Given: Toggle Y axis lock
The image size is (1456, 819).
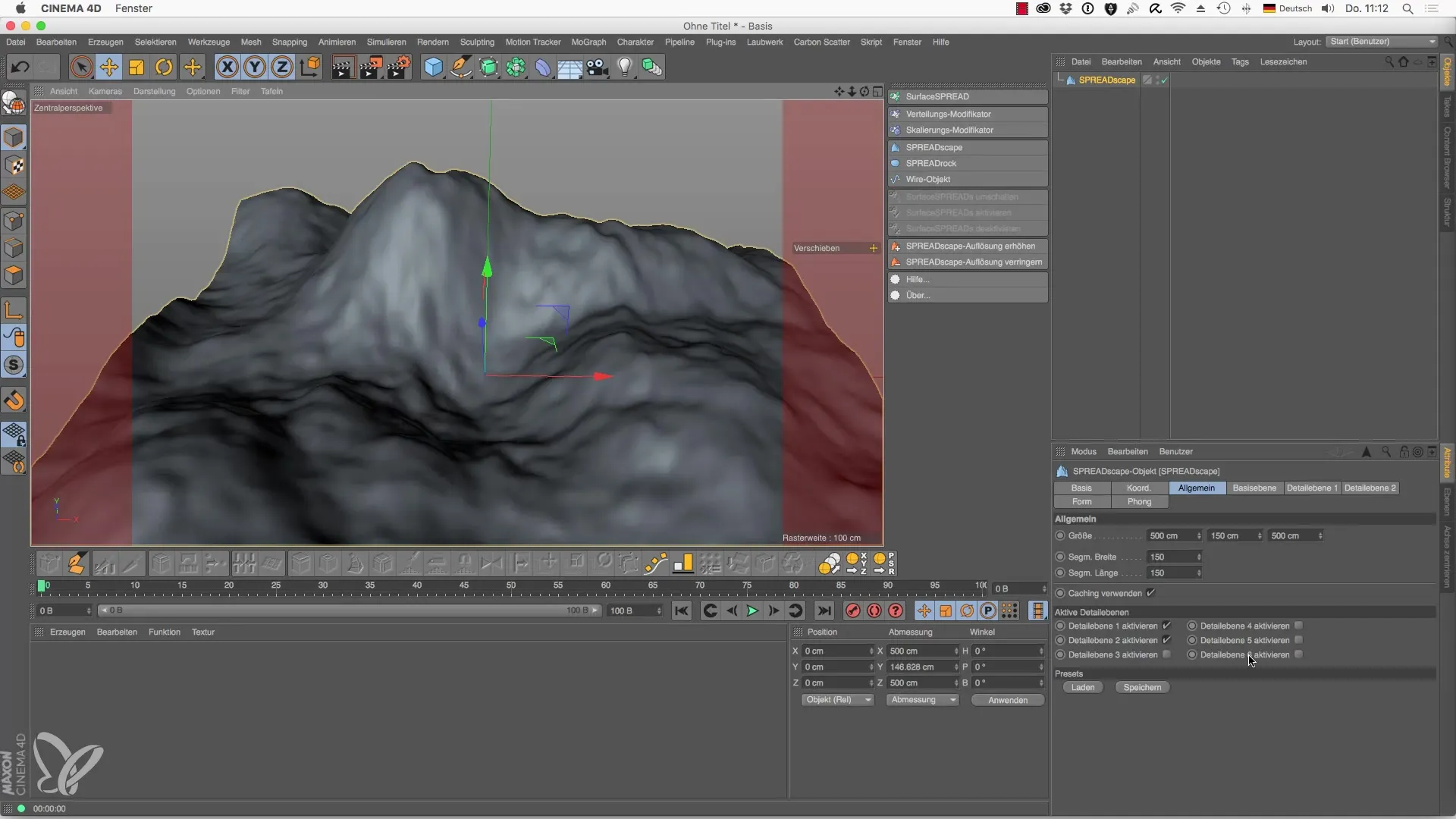Looking at the screenshot, I should (255, 67).
